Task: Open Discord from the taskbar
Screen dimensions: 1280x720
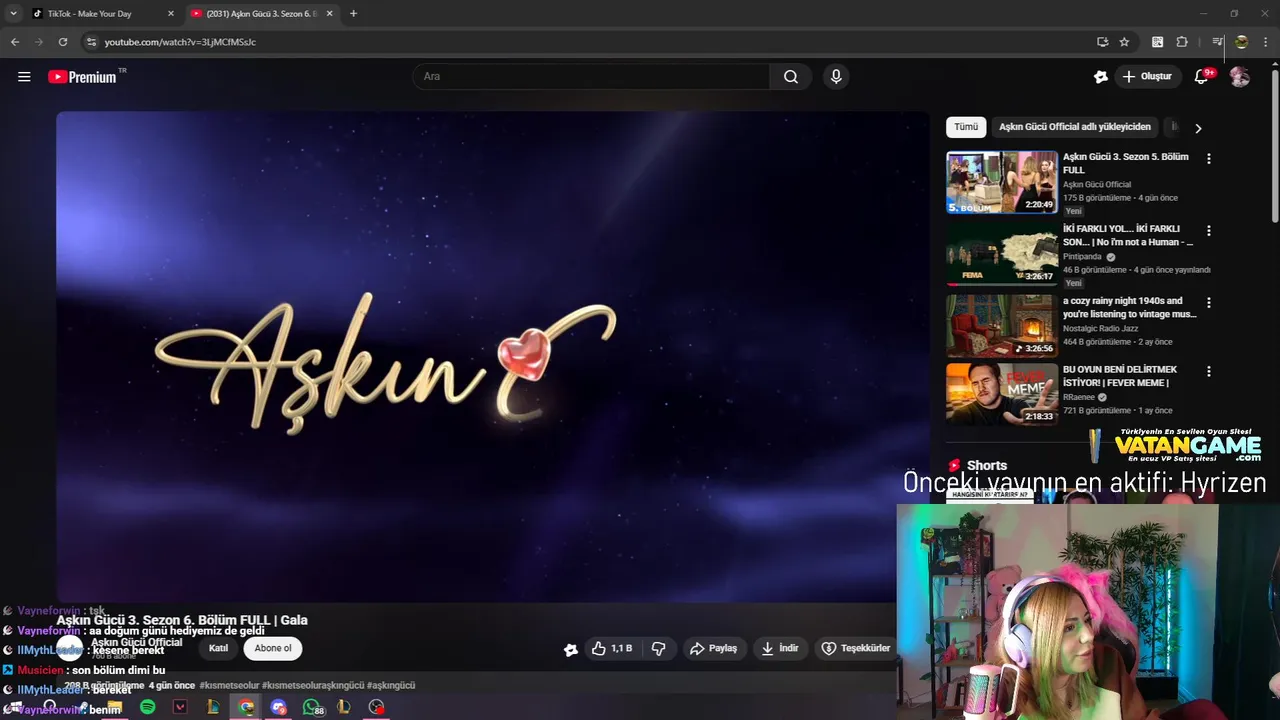Action: (x=279, y=707)
